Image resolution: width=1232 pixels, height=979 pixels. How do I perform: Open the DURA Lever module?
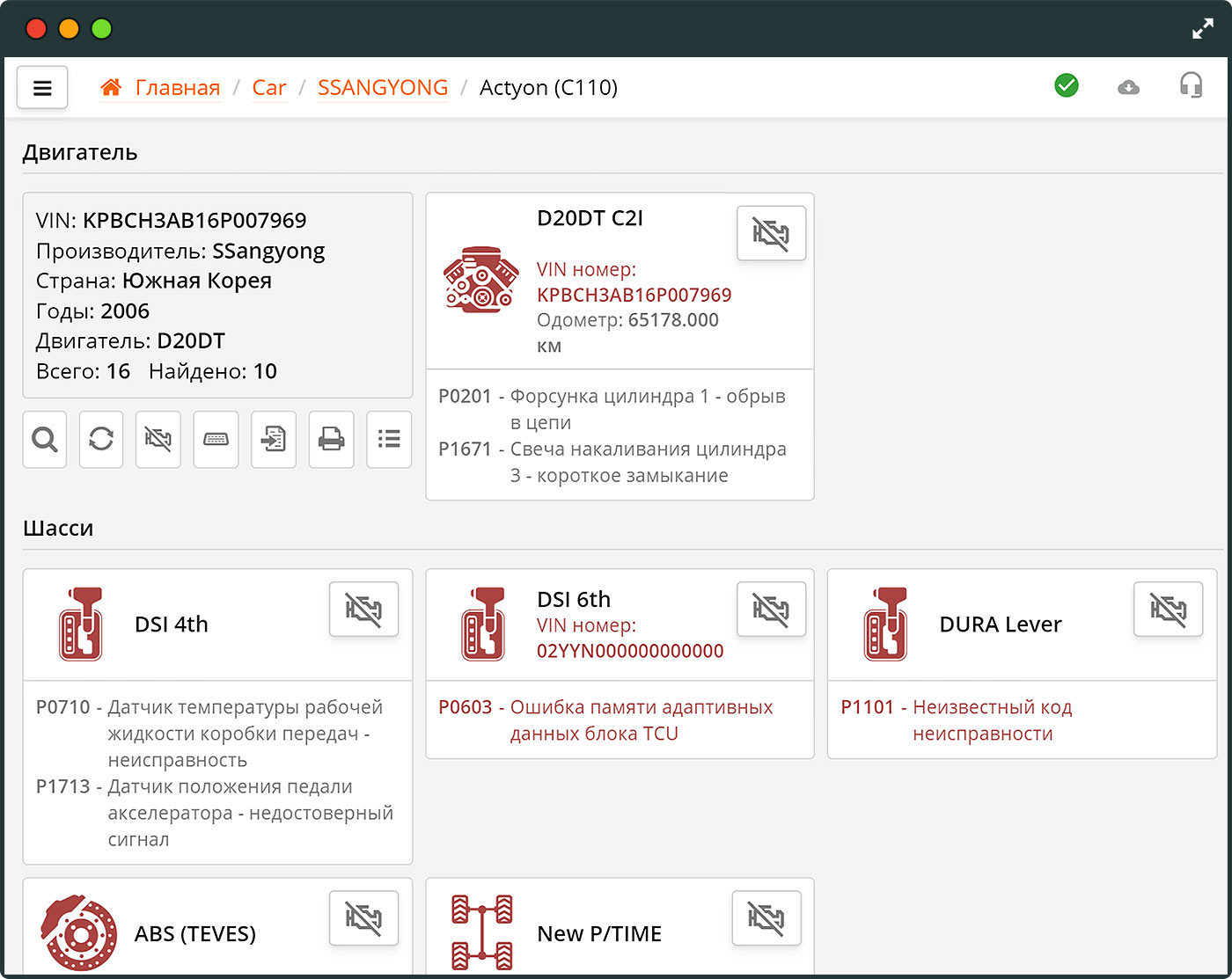tap(1001, 625)
